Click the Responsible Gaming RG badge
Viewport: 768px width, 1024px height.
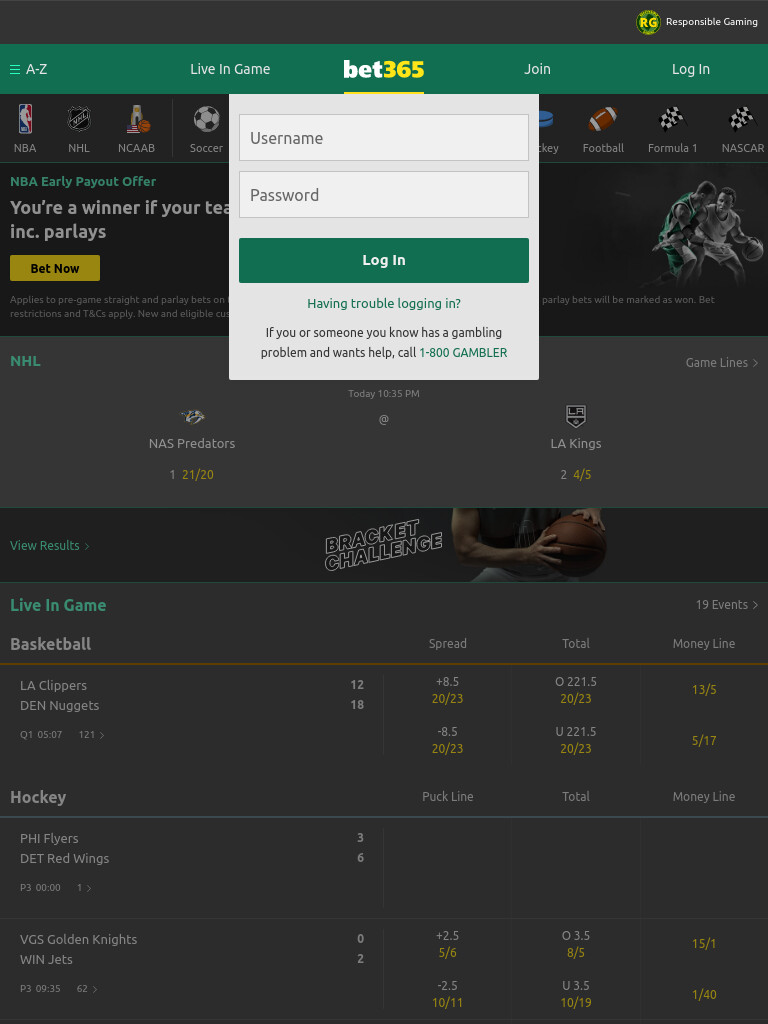pyautogui.click(x=648, y=22)
